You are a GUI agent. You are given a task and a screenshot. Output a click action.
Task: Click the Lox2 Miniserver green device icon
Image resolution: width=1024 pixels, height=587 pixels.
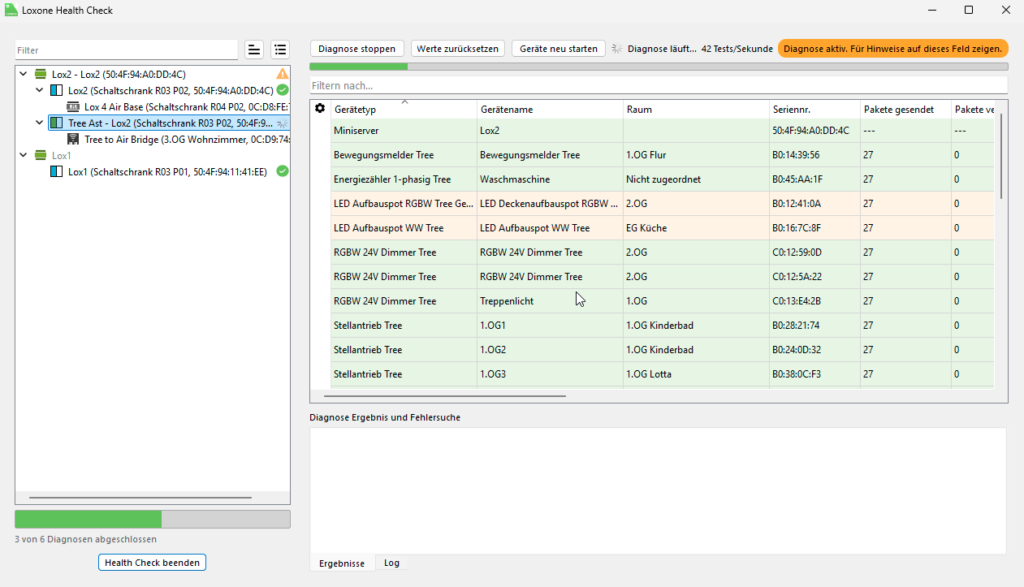(40, 74)
